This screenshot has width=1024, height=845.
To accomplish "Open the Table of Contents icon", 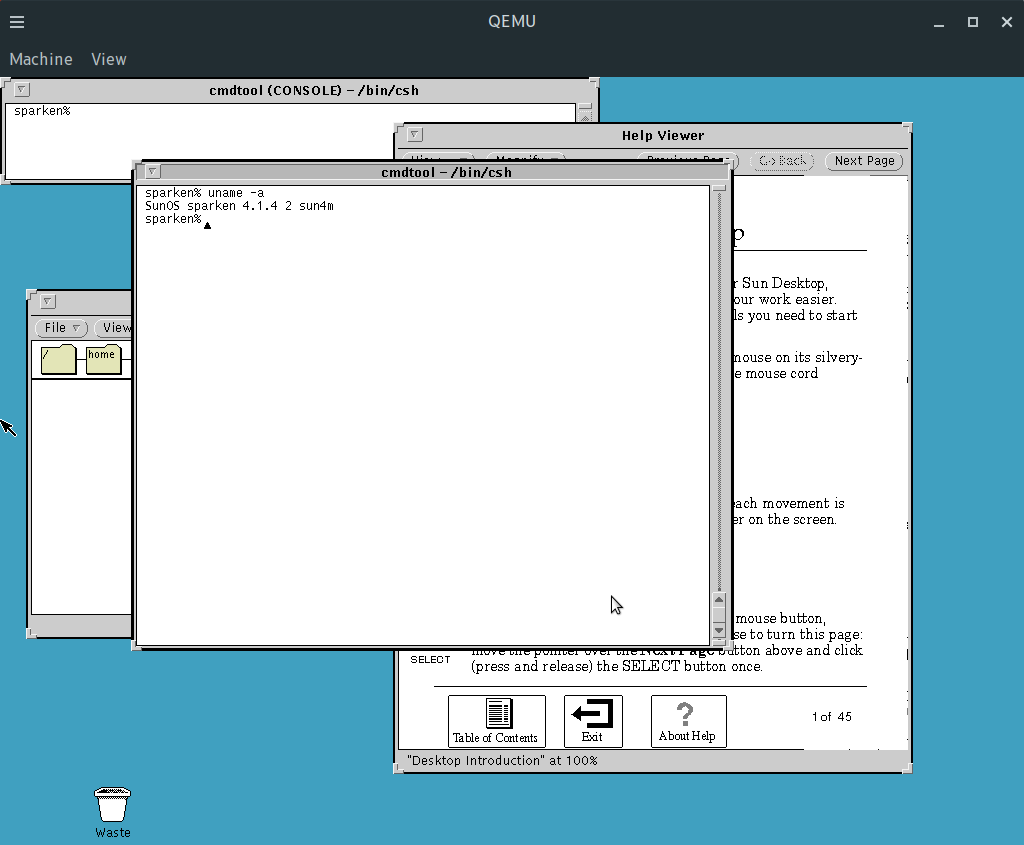I will click(497, 720).
